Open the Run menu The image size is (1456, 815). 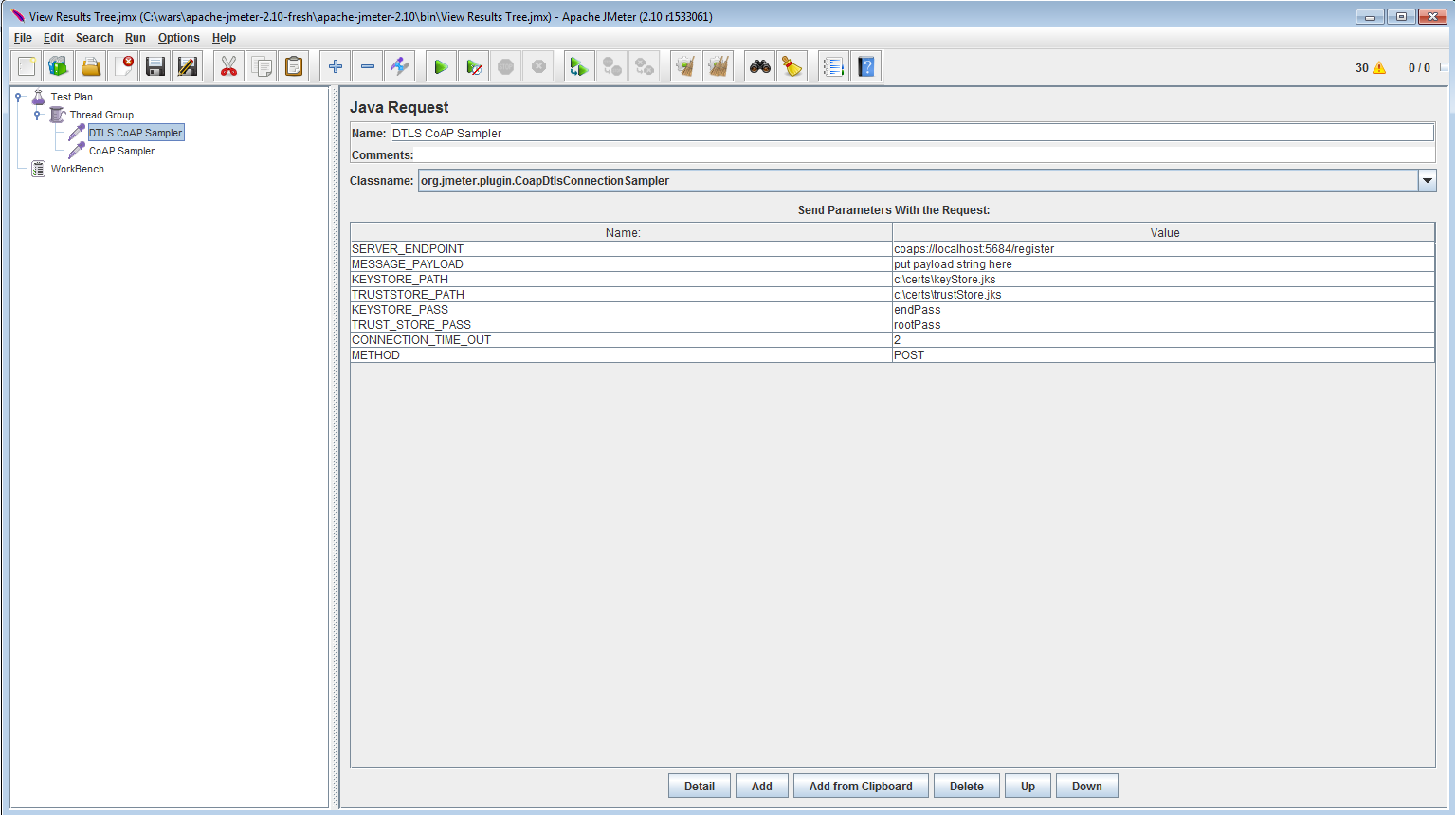coord(136,38)
